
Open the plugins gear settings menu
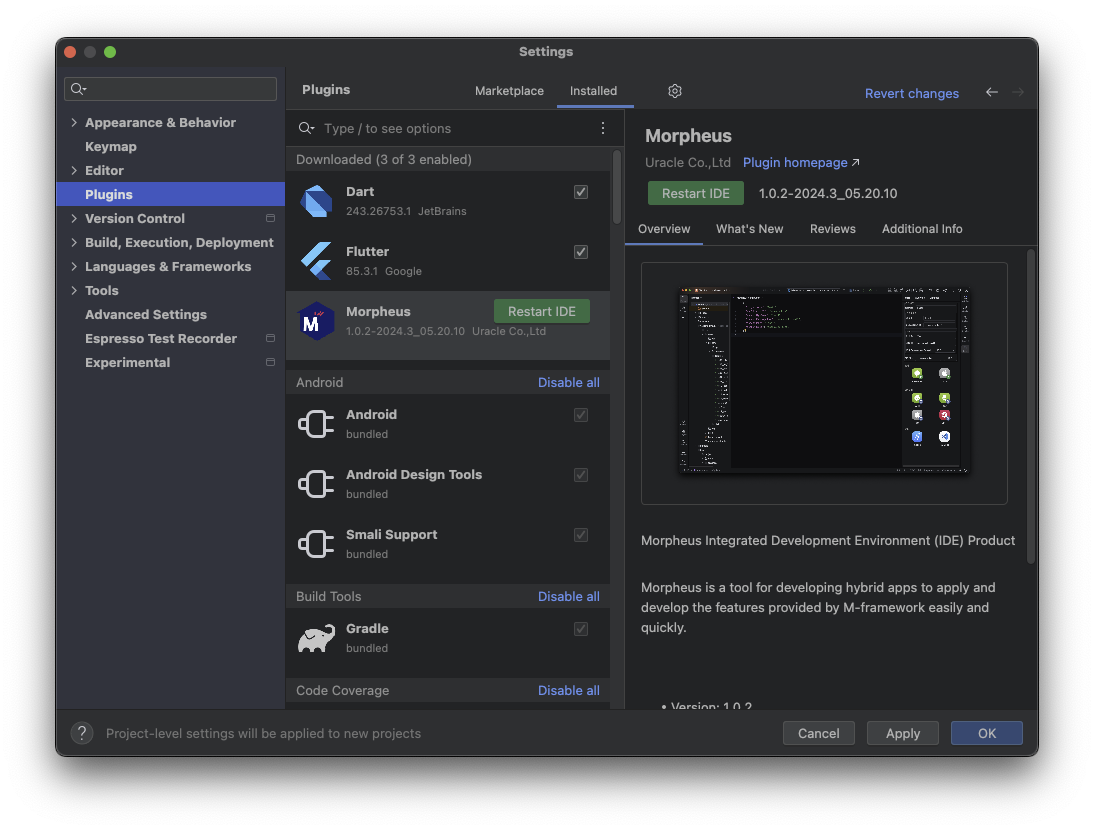[675, 91]
